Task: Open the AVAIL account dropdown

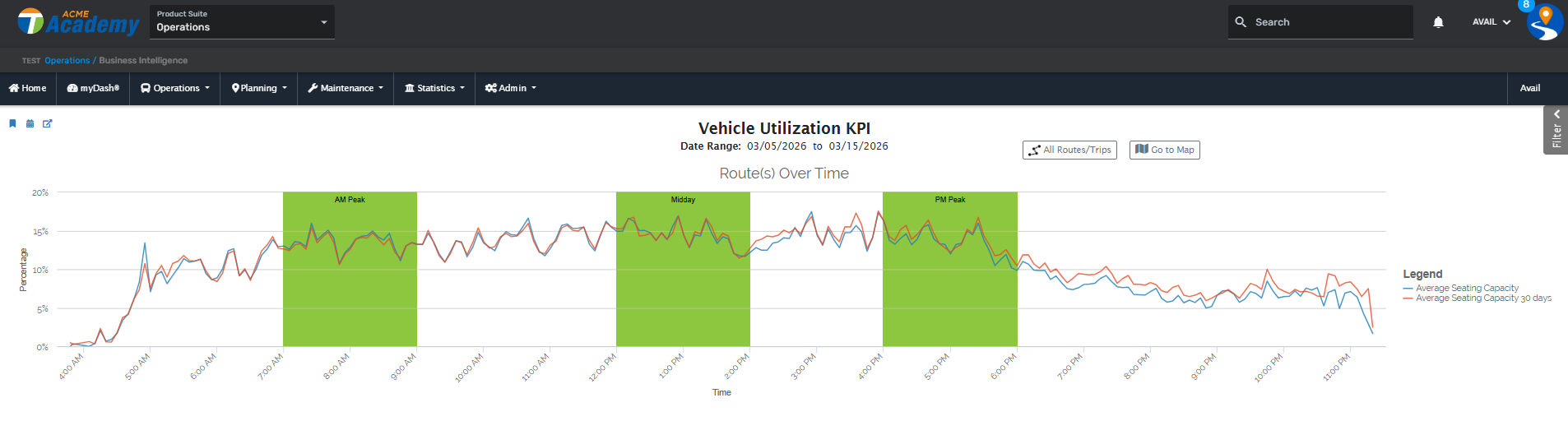Action: click(1491, 22)
